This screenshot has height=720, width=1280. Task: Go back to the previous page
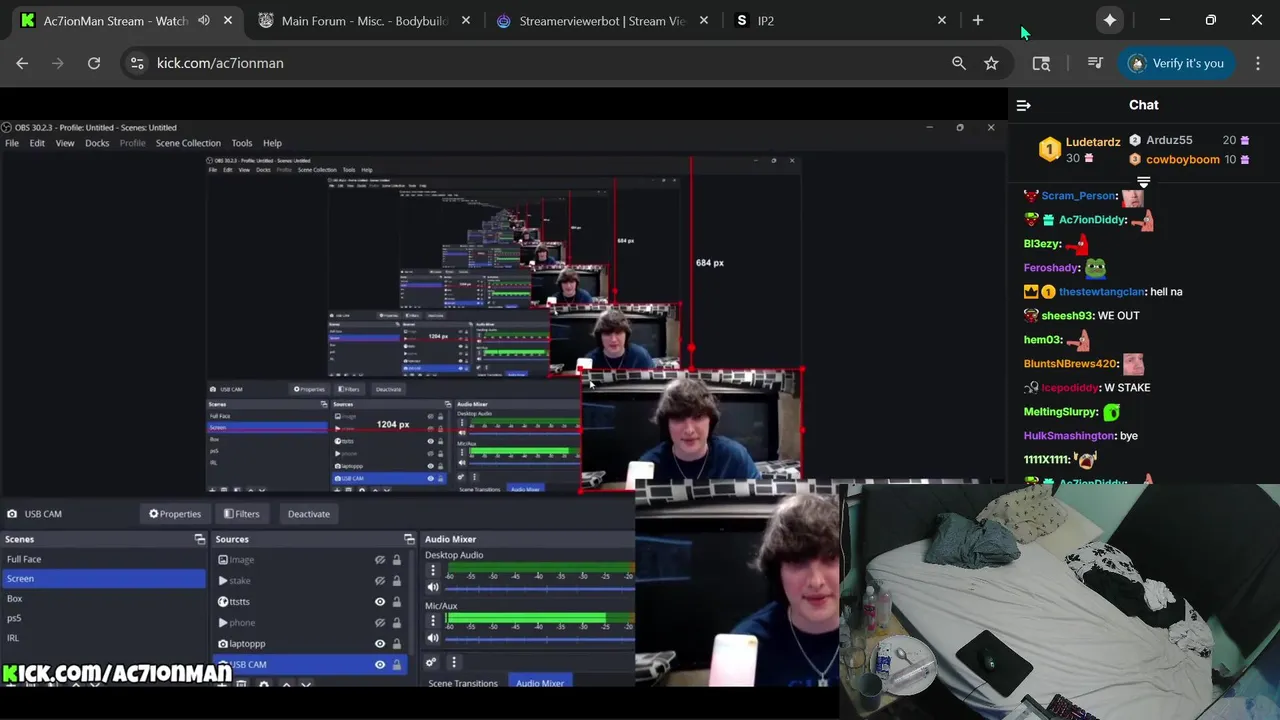(22, 63)
